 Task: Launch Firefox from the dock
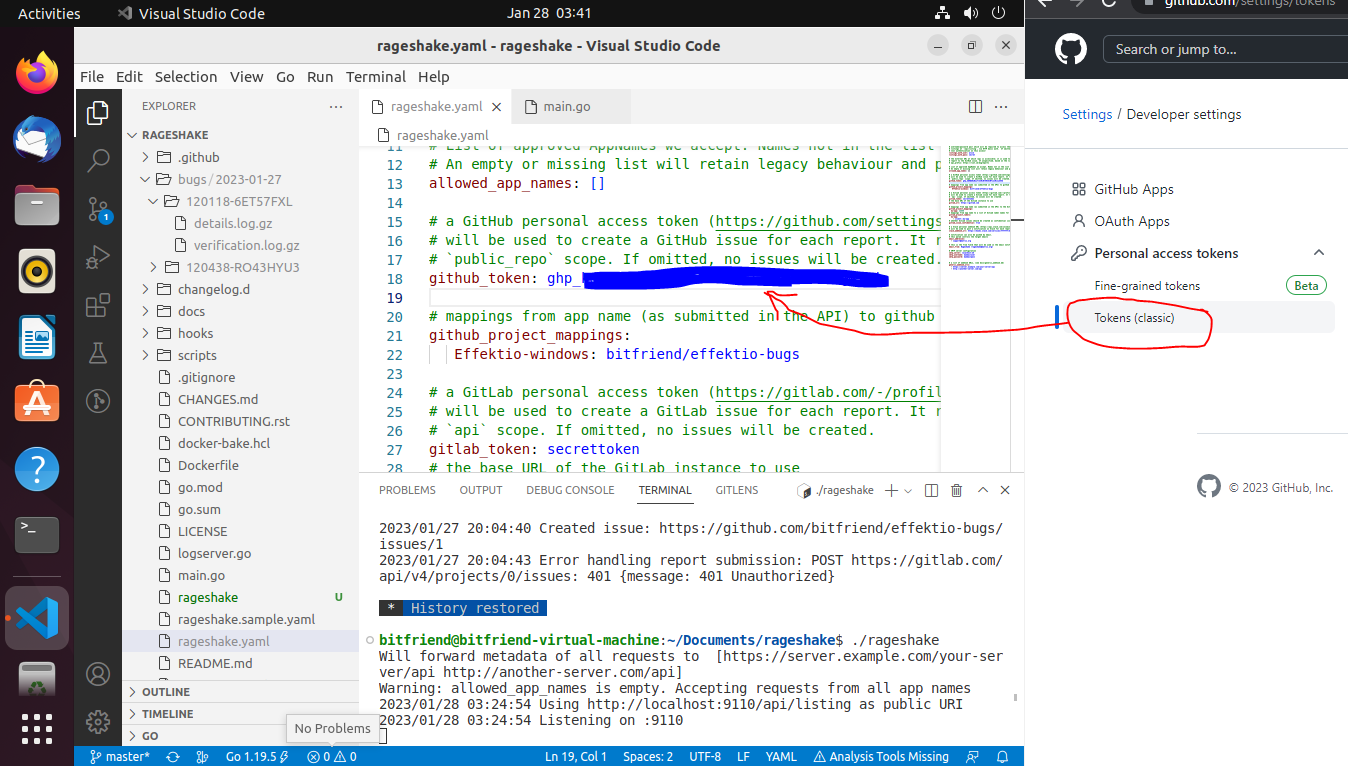tap(36, 72)
